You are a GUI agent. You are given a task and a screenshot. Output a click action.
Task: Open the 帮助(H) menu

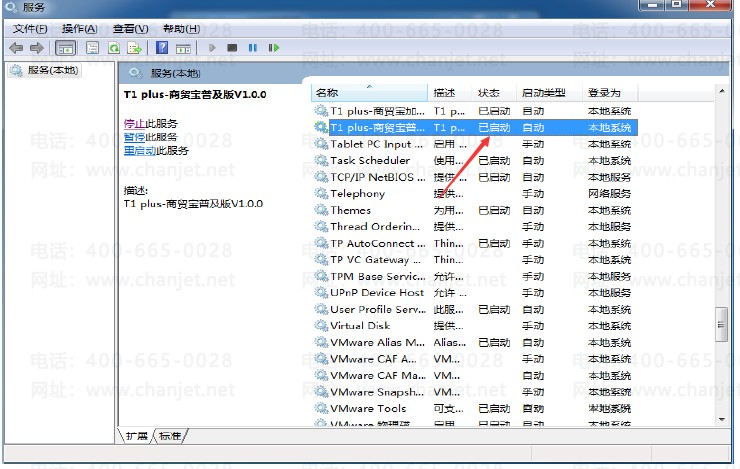click(x=182, y=29)
